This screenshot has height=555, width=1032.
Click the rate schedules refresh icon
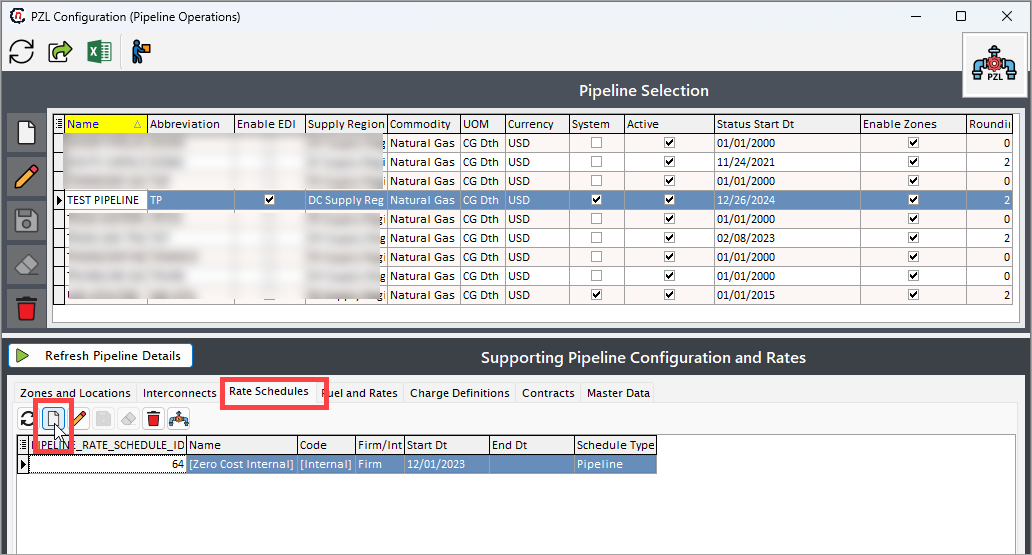27,419
